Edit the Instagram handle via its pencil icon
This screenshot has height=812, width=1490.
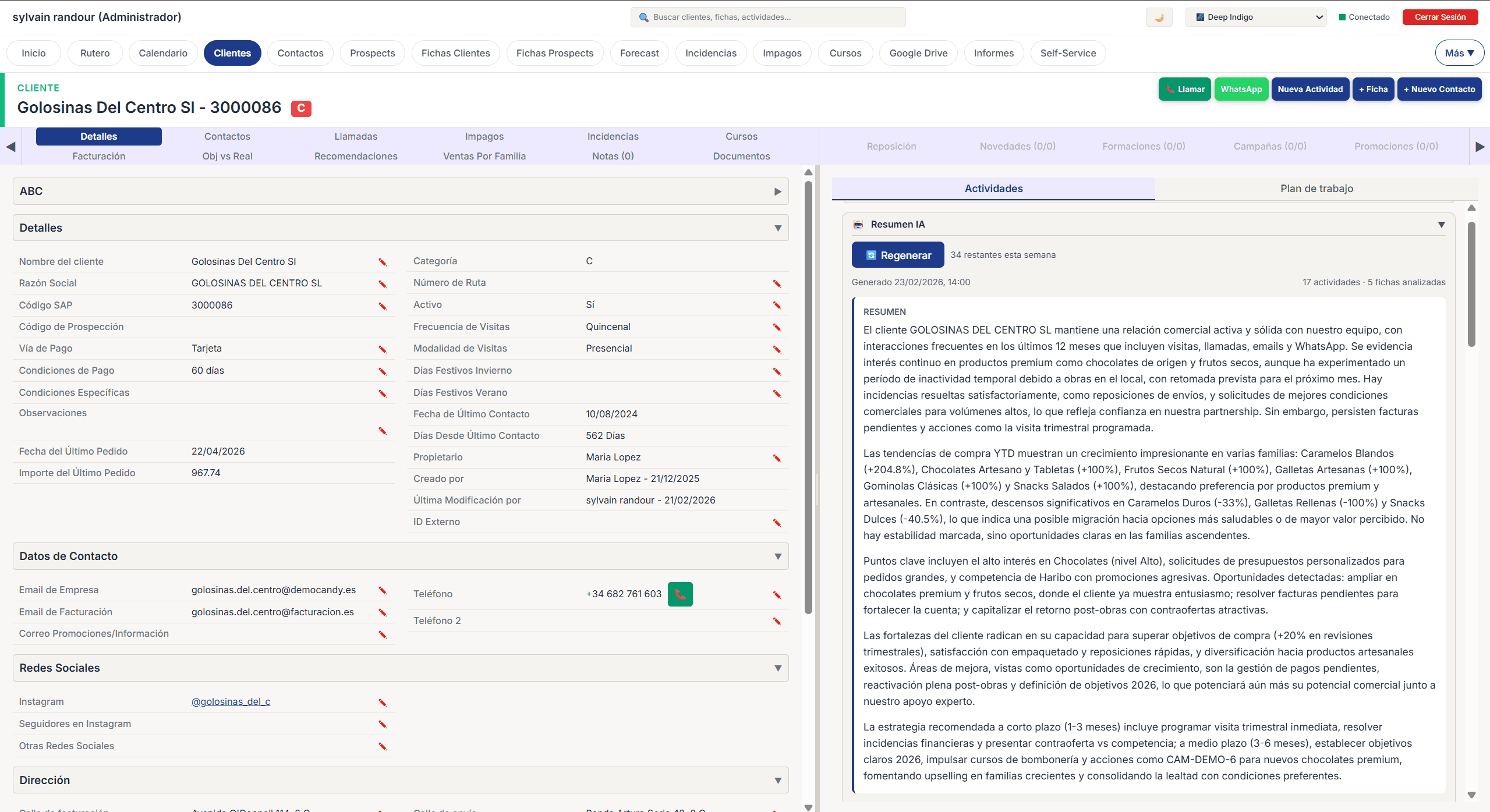[383, 702]
